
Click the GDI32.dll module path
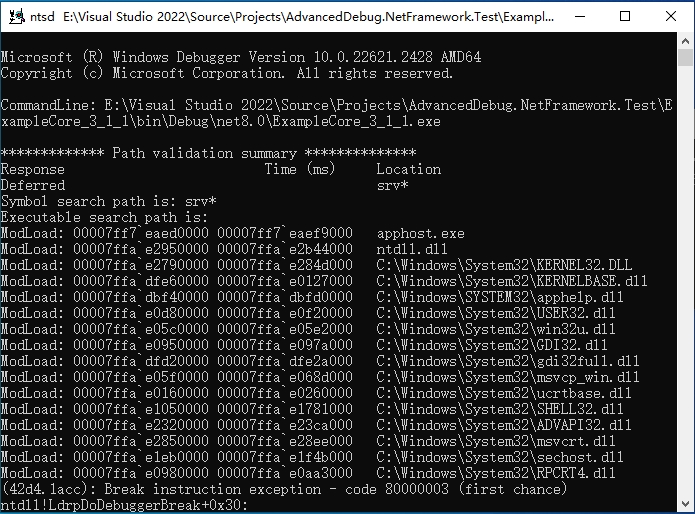492,345
